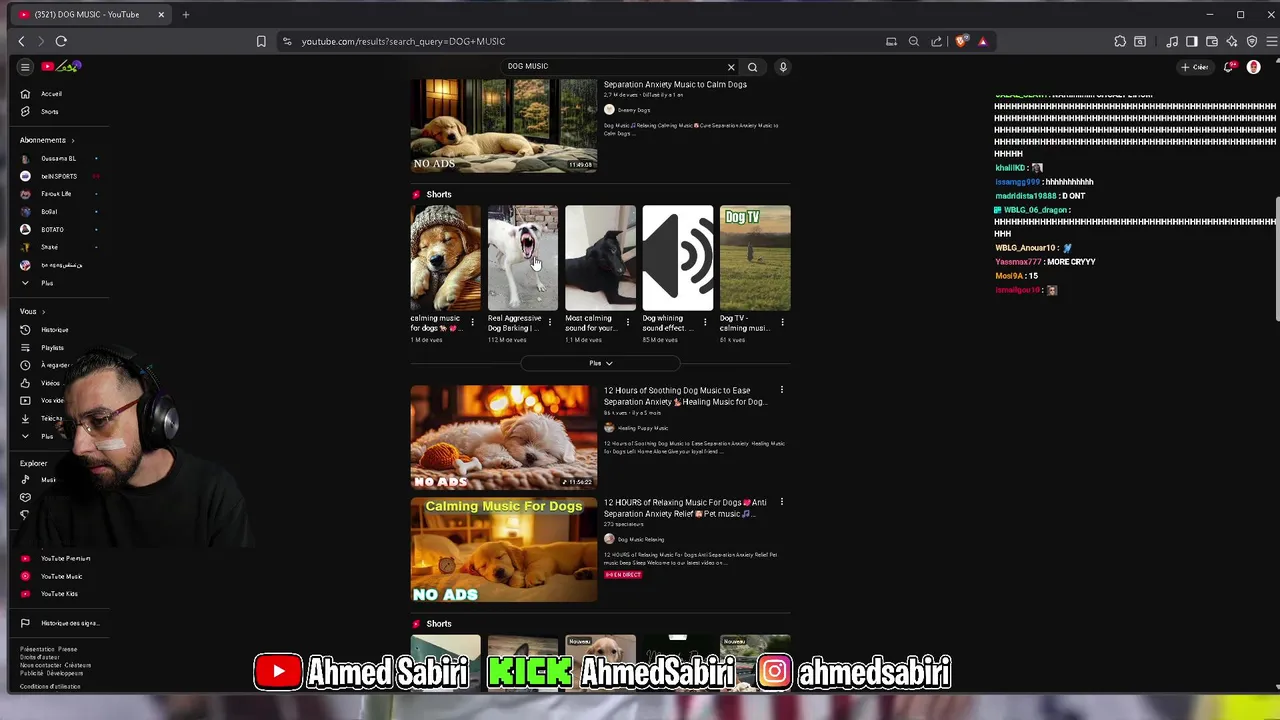Click the share icon in address bar
1280x720 pixels.
click(x=936, y=41)
